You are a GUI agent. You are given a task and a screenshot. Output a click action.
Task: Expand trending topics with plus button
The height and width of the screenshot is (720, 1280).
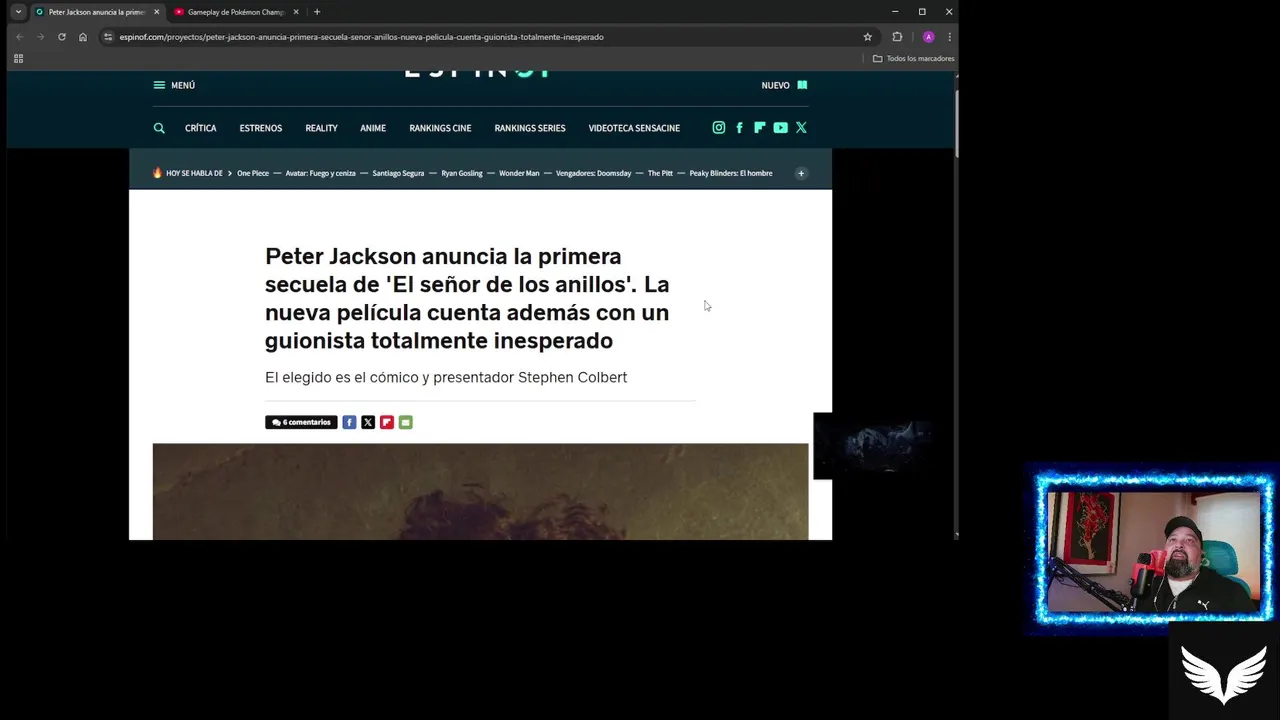[801, 173]
